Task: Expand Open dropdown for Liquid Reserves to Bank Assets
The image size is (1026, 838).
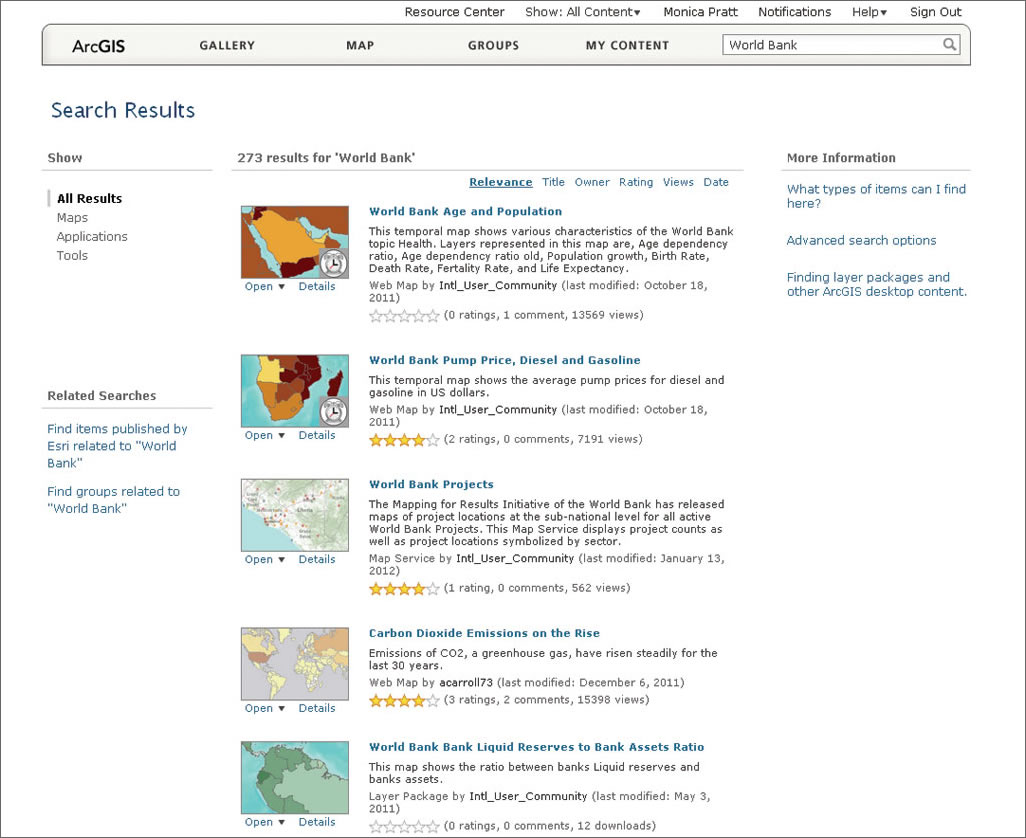Action: [265, 822]
